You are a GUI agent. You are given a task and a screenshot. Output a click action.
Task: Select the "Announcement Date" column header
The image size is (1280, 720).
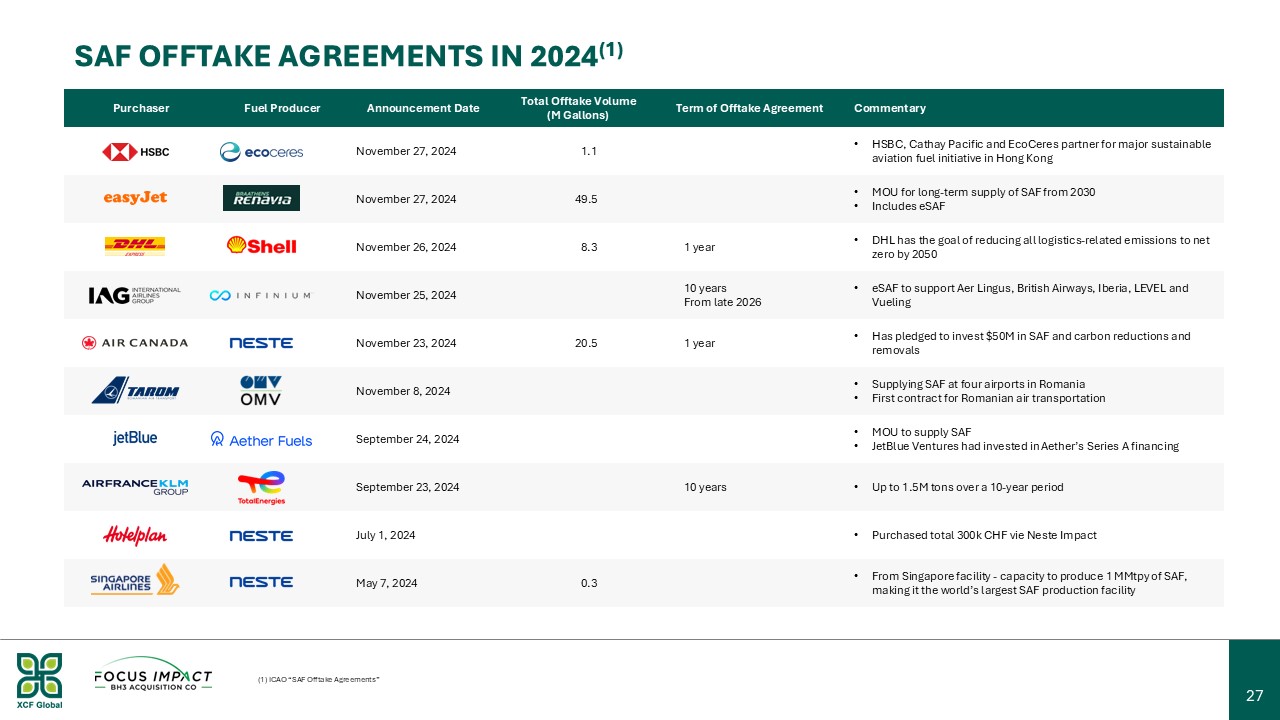tap(423, 108)
